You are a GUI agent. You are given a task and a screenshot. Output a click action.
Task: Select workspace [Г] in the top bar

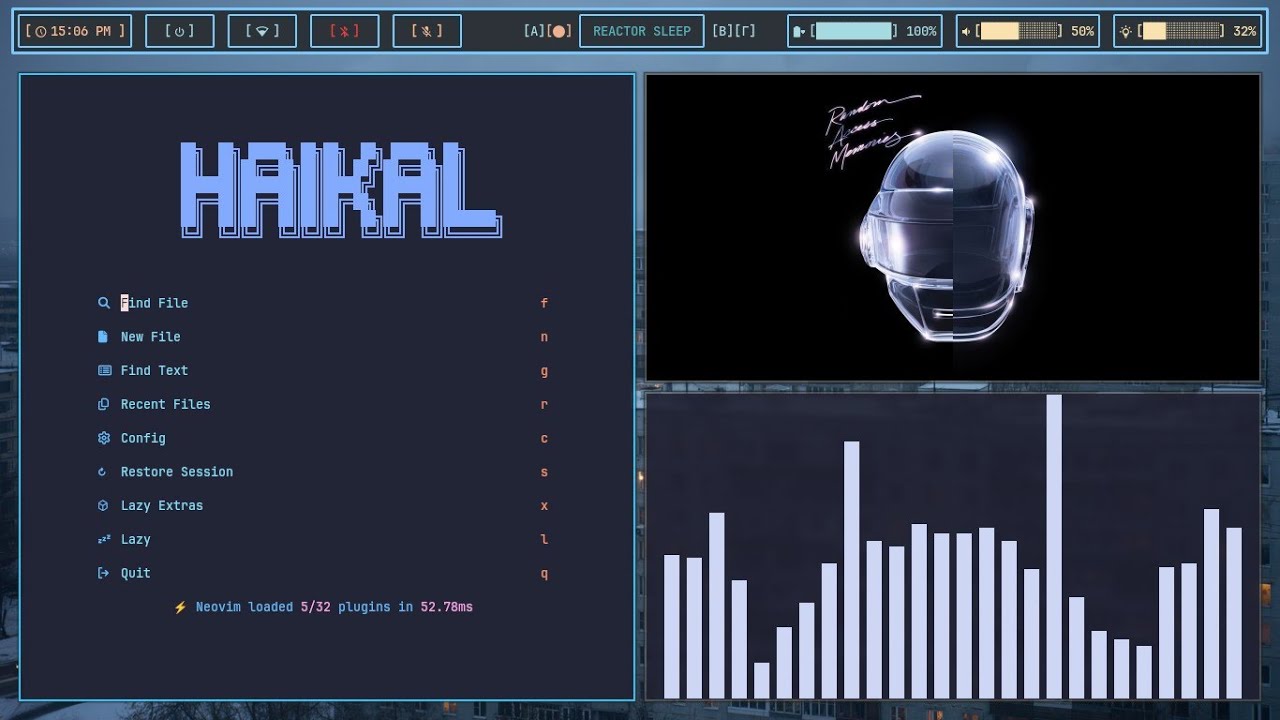(746, 31)
